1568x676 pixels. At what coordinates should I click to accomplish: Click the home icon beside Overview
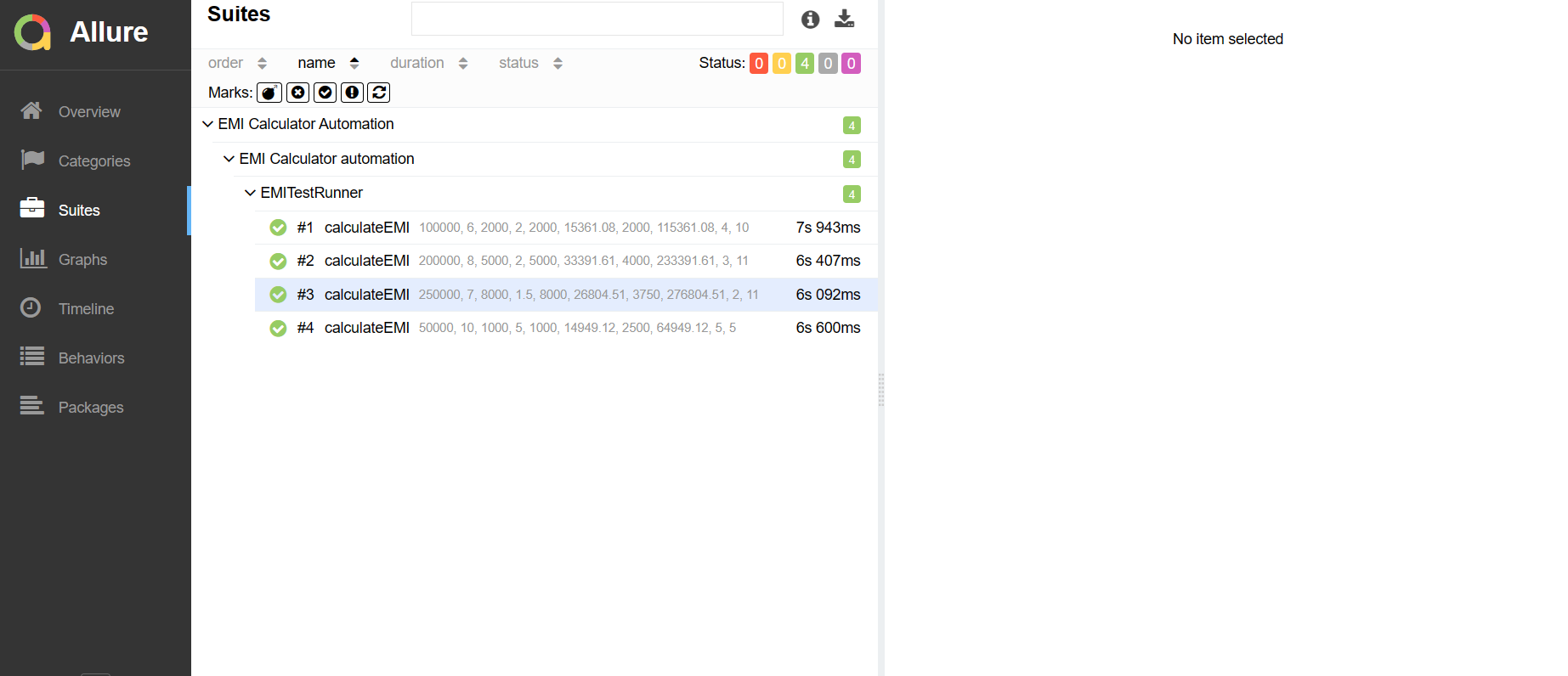31,110
